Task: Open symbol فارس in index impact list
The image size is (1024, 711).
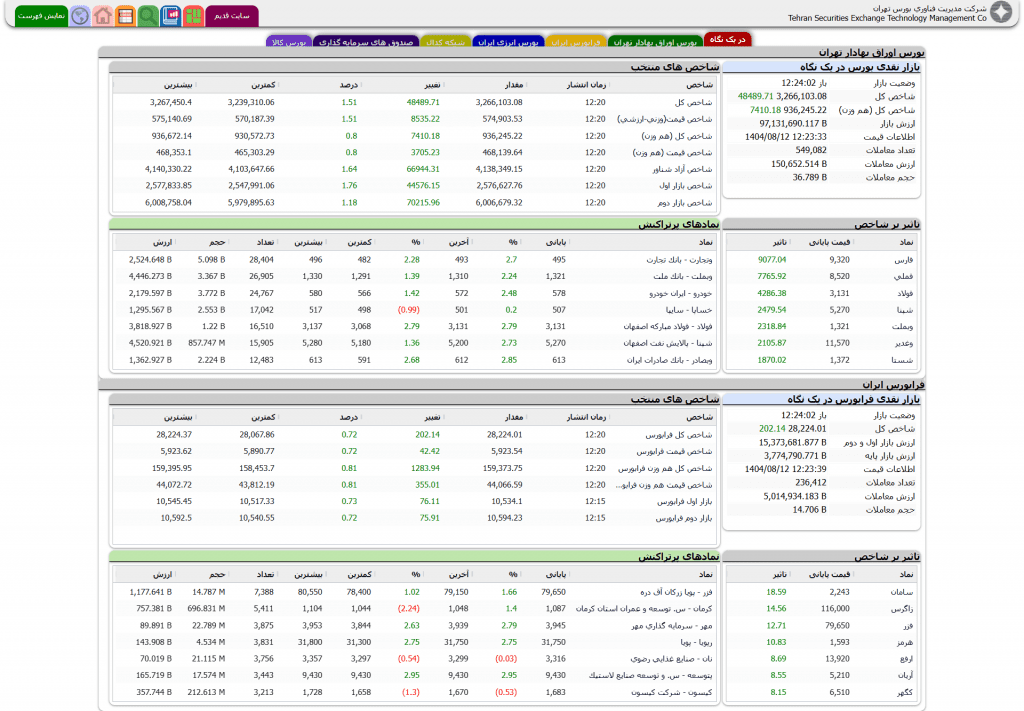Action: click(904, 259)
